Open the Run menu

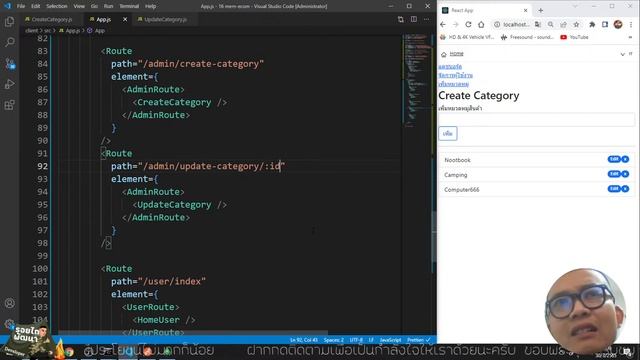(x=108, y=6)
